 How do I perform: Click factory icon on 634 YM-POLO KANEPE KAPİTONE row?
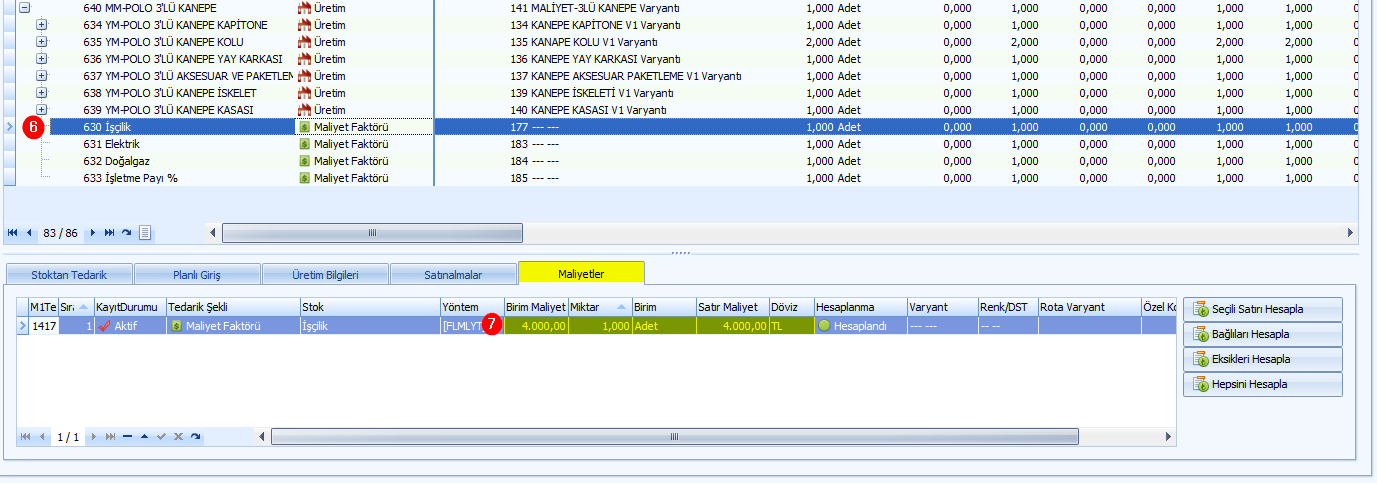coord(305,25)
